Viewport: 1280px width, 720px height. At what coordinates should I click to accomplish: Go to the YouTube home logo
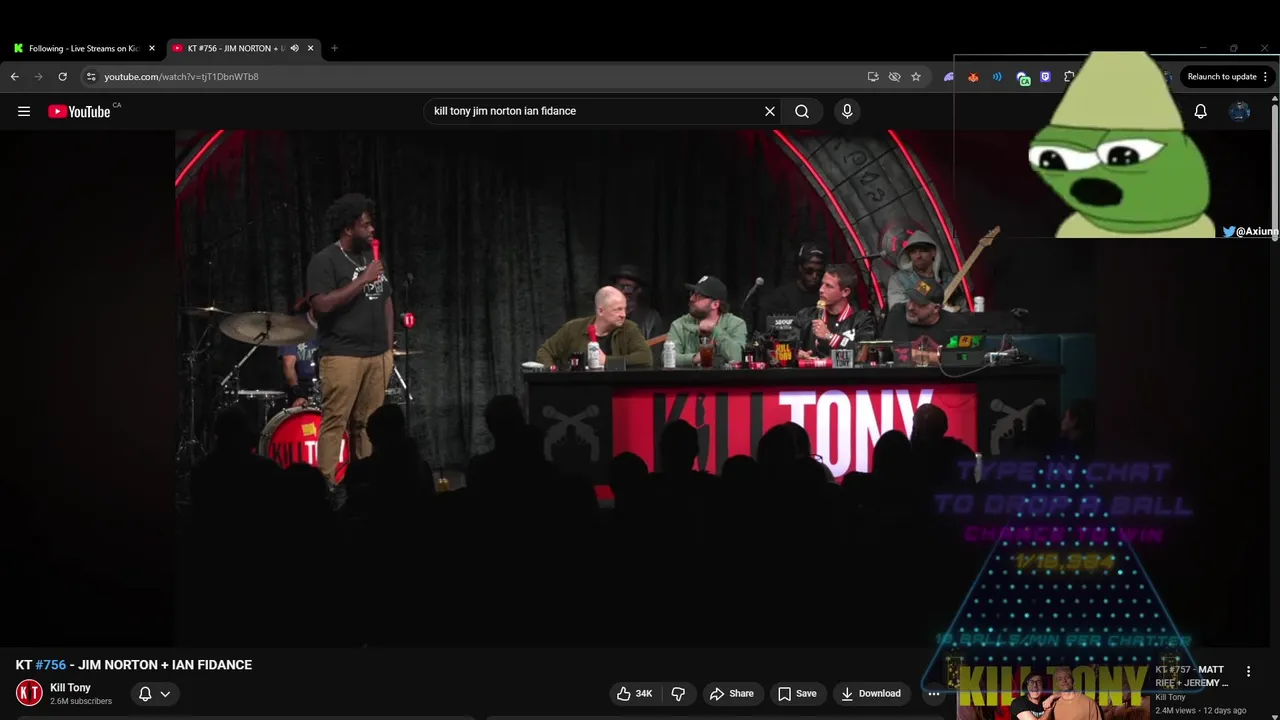(x=79, y=111)
